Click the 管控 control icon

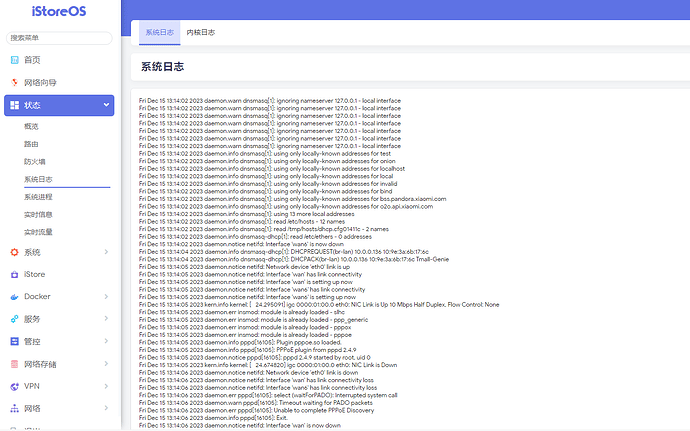tap(13, 341)
